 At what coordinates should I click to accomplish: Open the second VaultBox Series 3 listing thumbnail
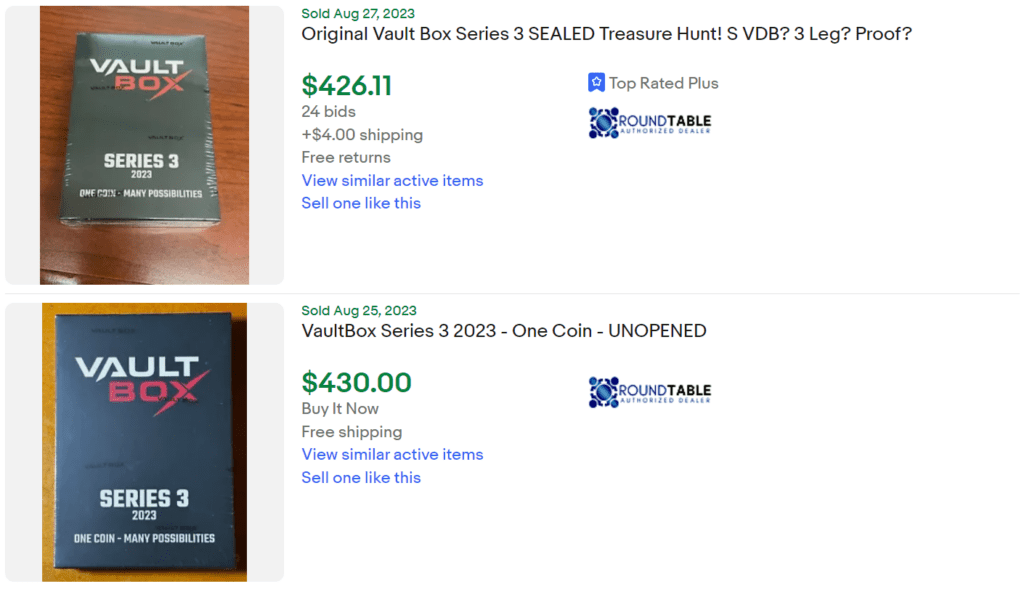pyautogui.click(x=144, y=440)
